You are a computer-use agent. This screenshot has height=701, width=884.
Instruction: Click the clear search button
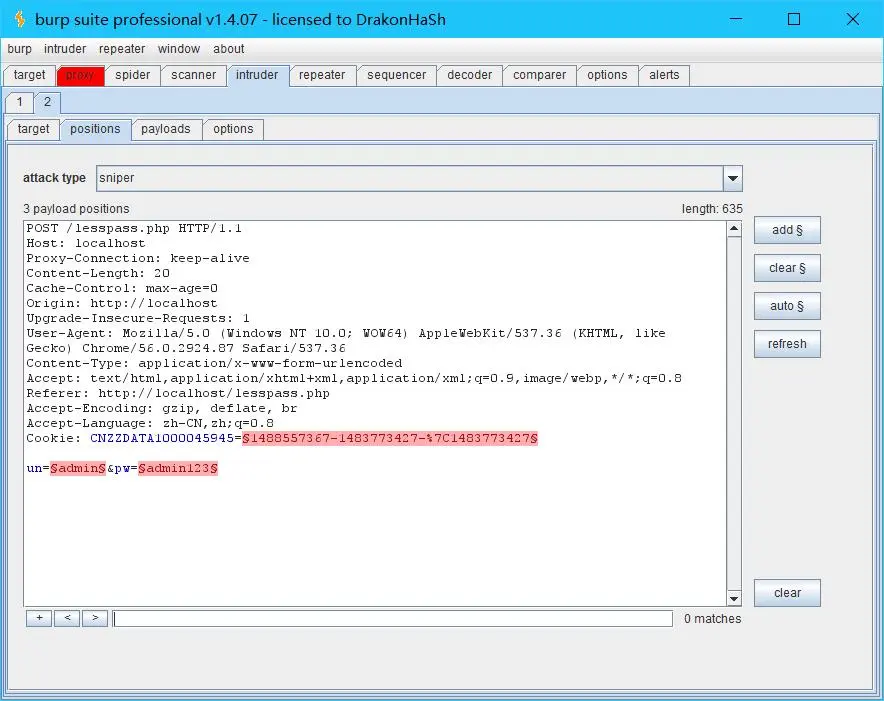click(787, 593)
